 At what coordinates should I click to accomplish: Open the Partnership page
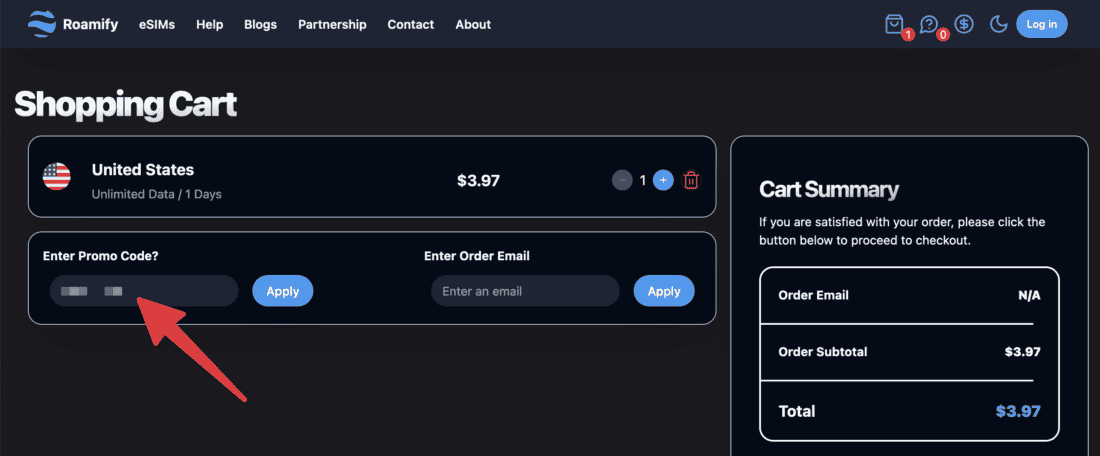click(332, 24)
